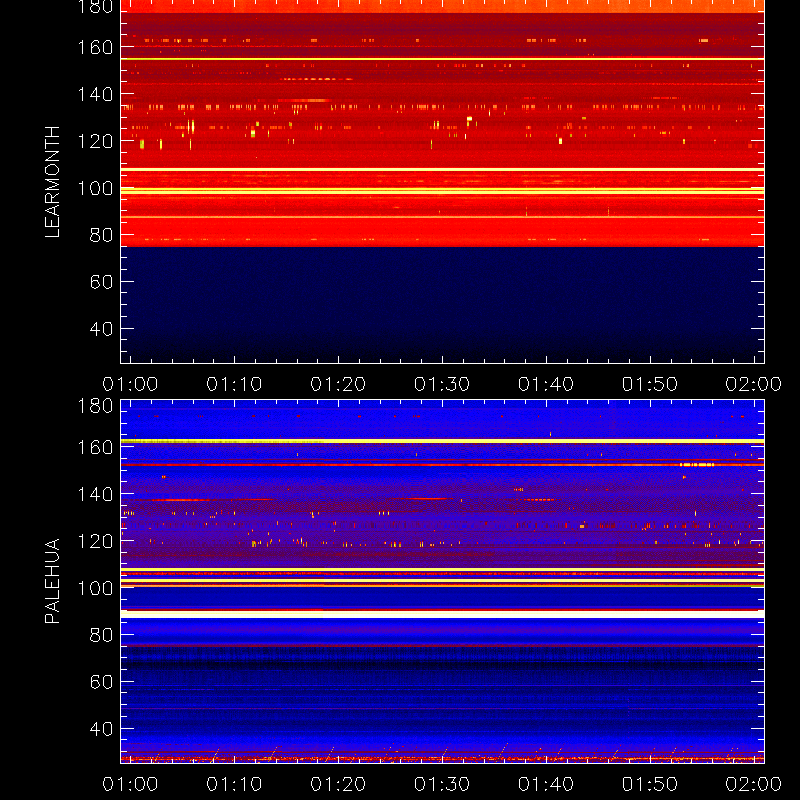The height and width of the screenshot is (800, 800).
Task: Click the 02:00 time label under LEARMONTH plot
Action: click(x=754, y=384)
